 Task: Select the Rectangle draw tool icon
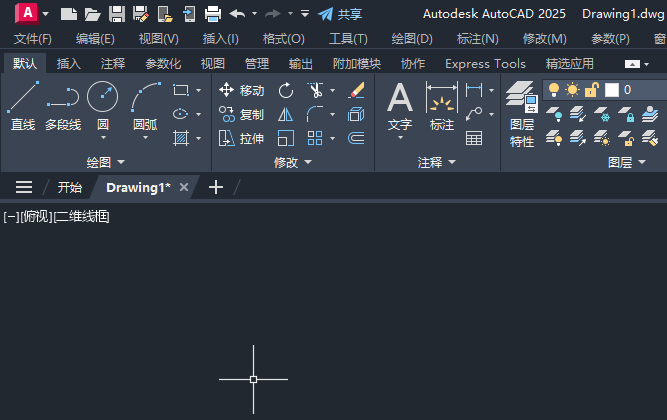pyautogui.click(x=181, y=90)
